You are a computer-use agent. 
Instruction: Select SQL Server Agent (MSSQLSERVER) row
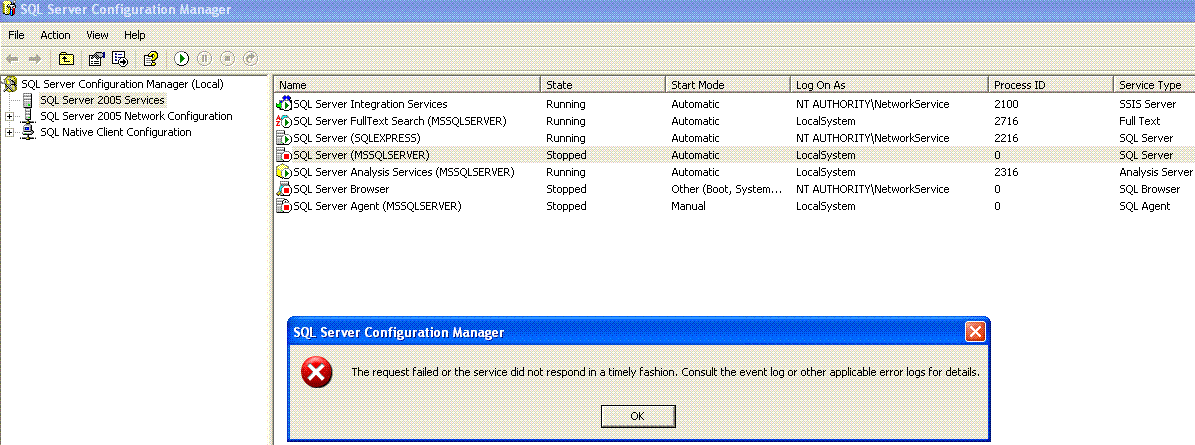pos(733,206)
